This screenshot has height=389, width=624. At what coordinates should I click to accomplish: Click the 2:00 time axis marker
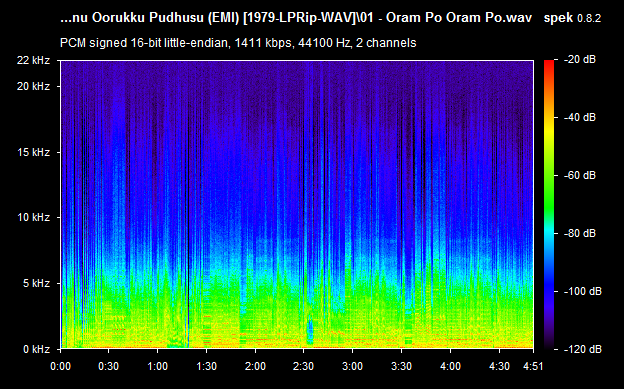tap(255, 366)
